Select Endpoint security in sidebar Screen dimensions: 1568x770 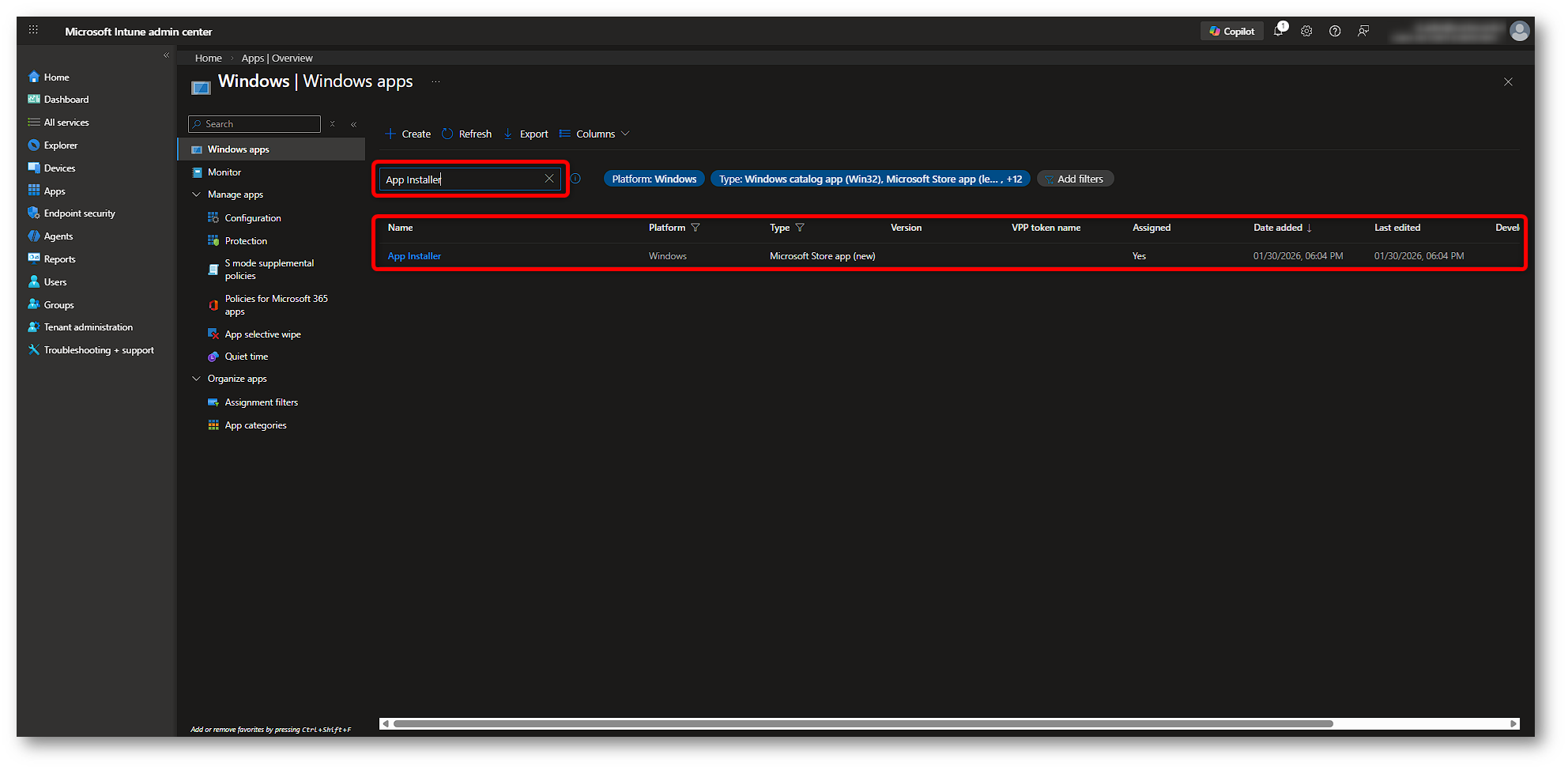point(79,213)
